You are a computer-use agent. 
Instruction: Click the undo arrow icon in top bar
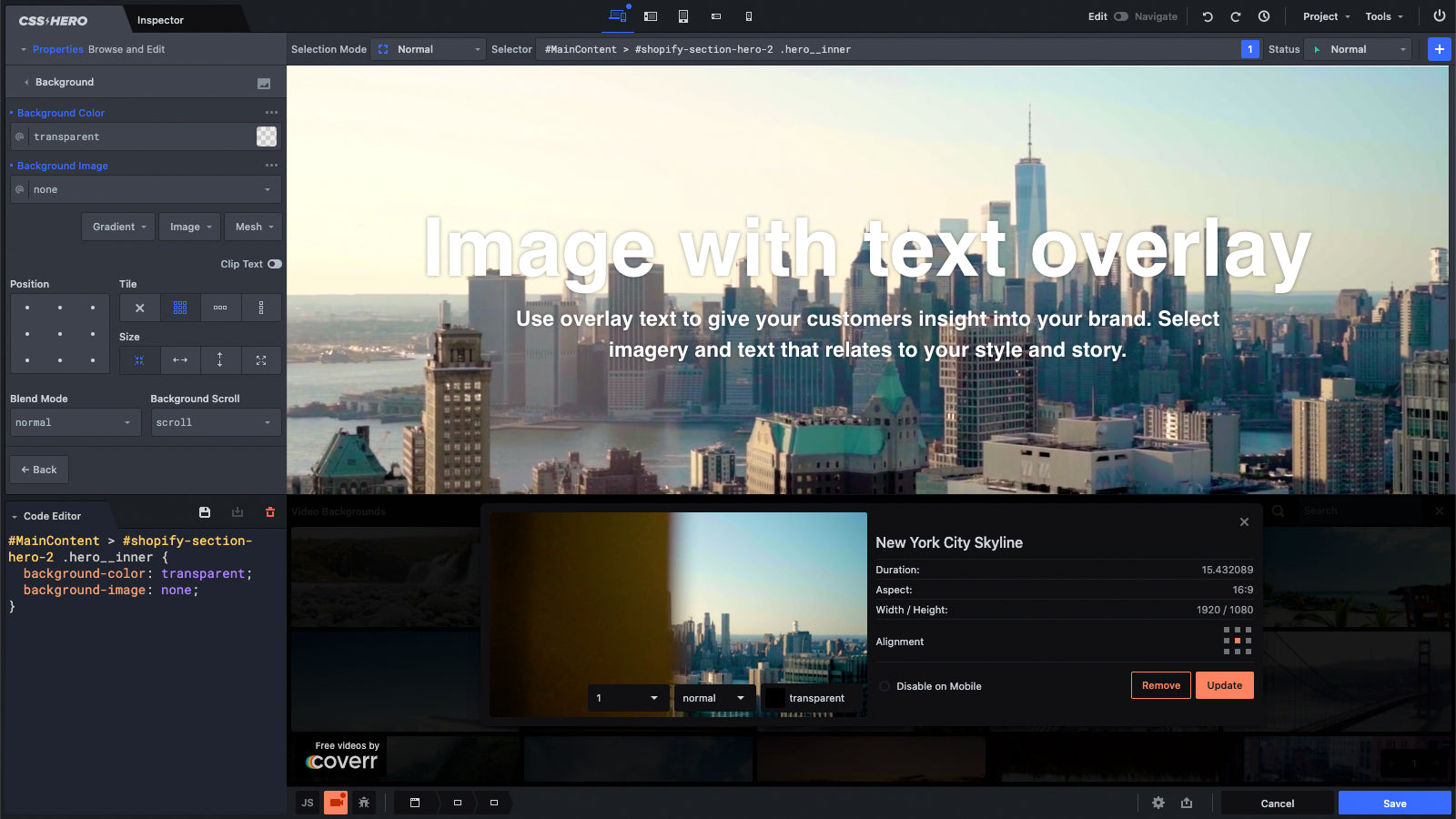pos(1208,16)
